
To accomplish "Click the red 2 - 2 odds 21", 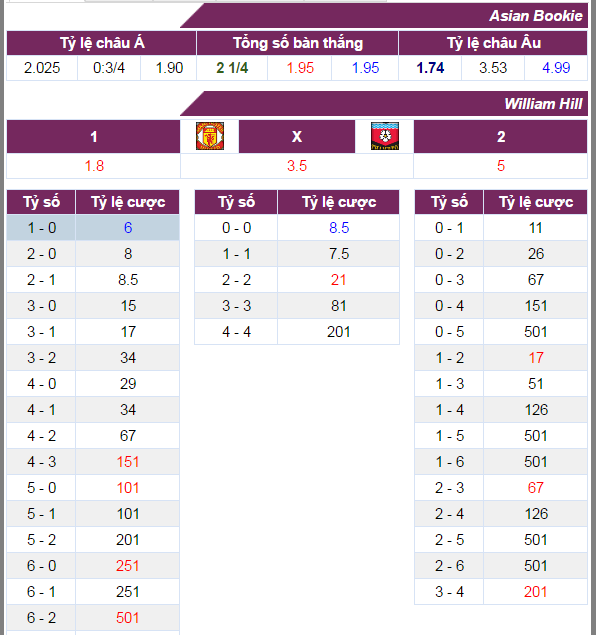I will point(338,280).
